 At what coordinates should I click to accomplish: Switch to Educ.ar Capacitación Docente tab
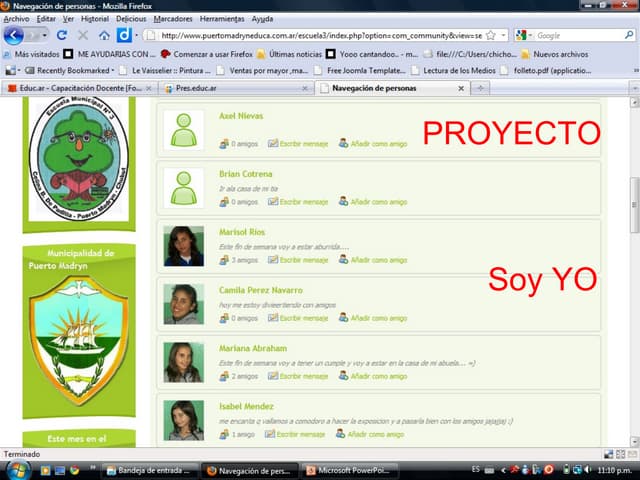75,88
